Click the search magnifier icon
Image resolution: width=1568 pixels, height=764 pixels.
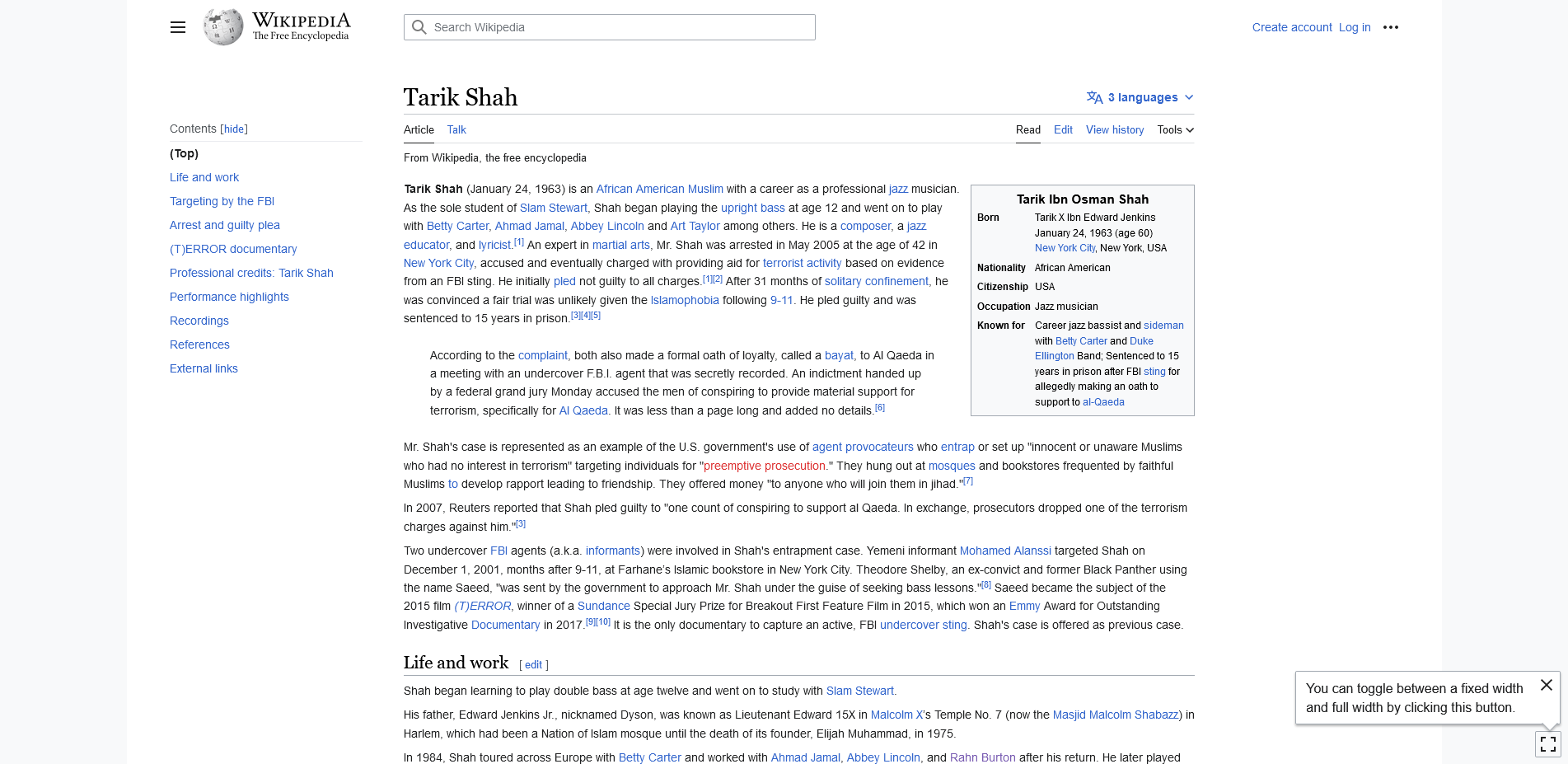tap(419, 27)
